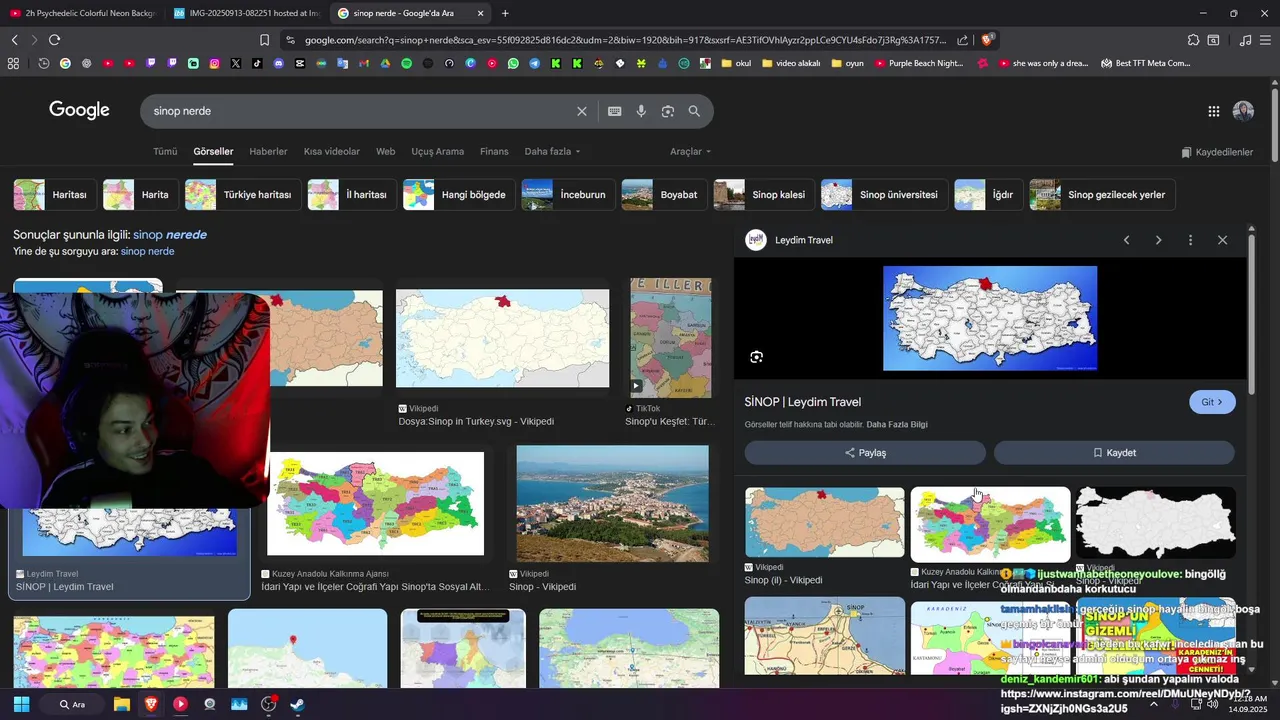This screenshot has height=720, width=1280.
Task: Click the Kaydet button
Action: [x=1114, y=453]
